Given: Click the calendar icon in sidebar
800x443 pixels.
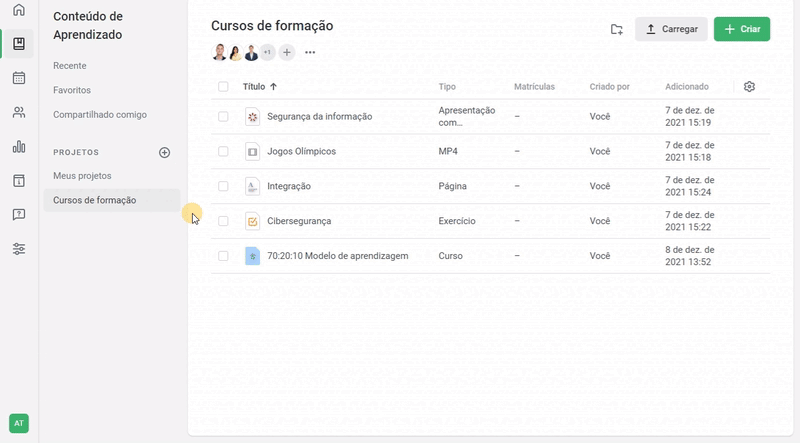Looking at the screenshot, I should click(18, 78).
